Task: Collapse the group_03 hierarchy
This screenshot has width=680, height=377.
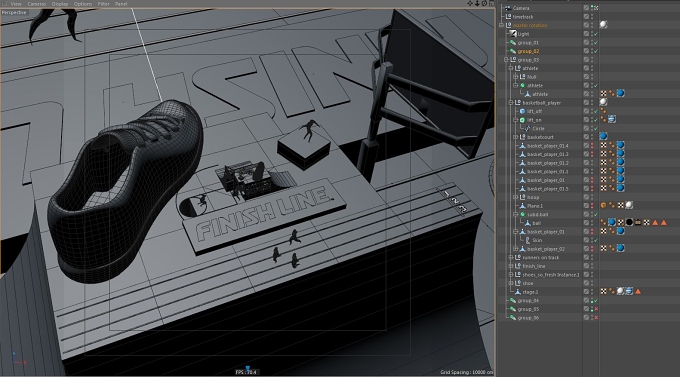Action: [x=506, y=59]
